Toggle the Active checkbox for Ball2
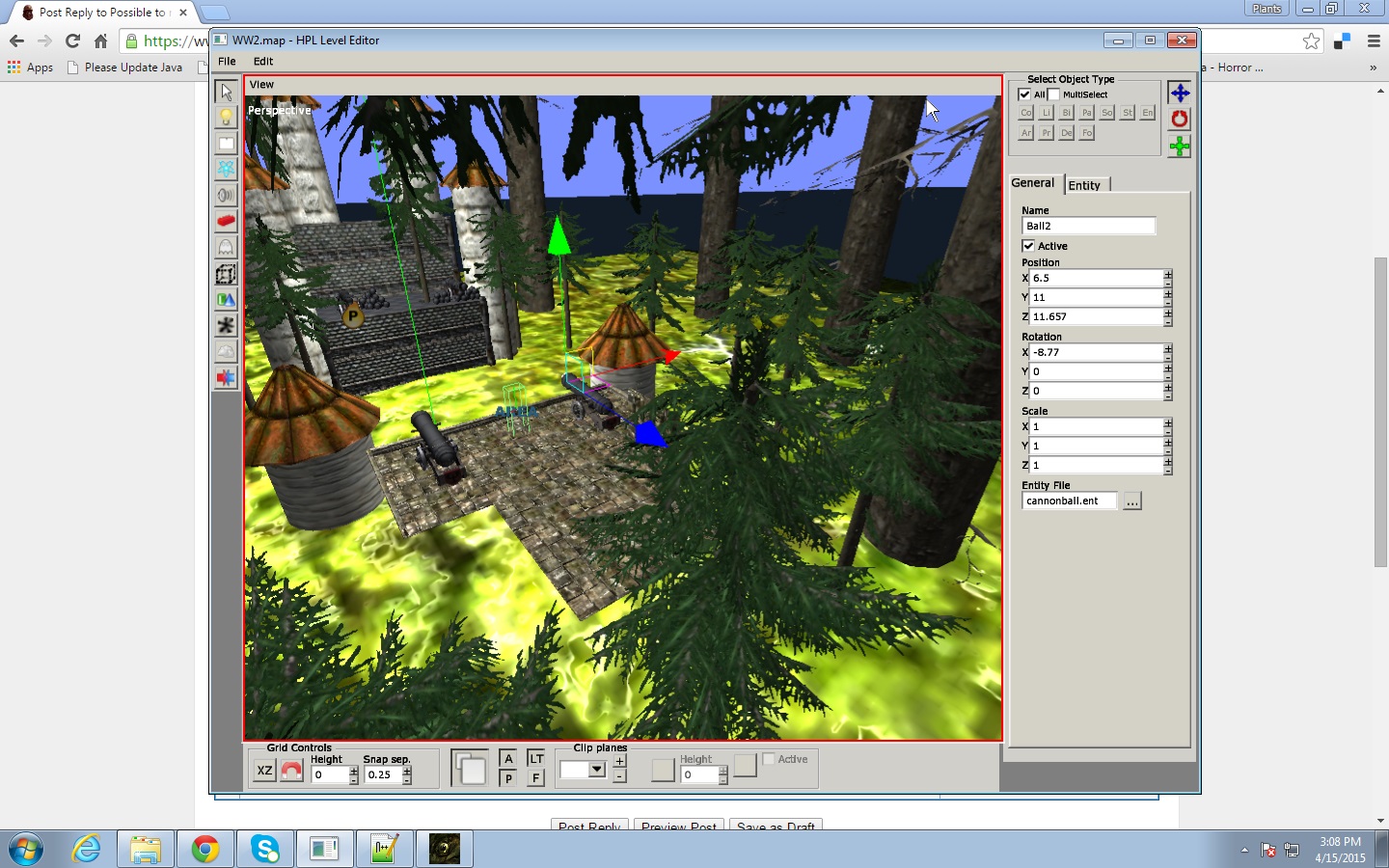1389x868 pixels. click(x=1028, y=246)
